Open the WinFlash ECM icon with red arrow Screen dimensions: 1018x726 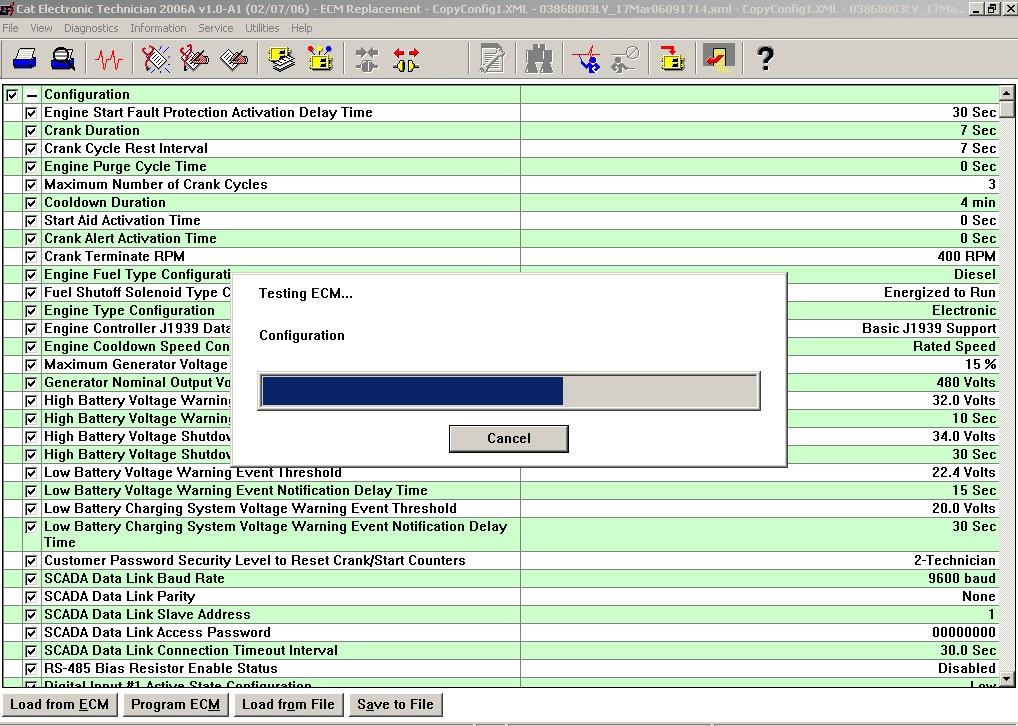coord(672,59)
